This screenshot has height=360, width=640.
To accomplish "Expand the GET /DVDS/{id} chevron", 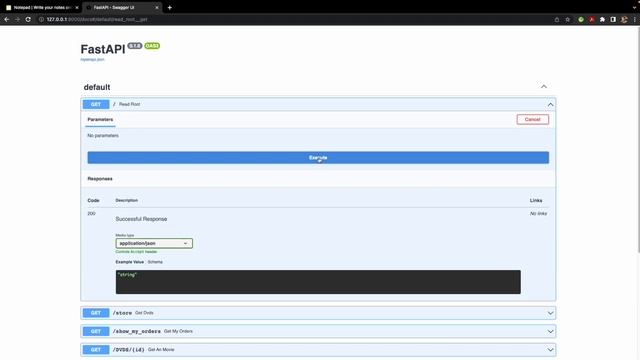I will [x=550, y=350].
